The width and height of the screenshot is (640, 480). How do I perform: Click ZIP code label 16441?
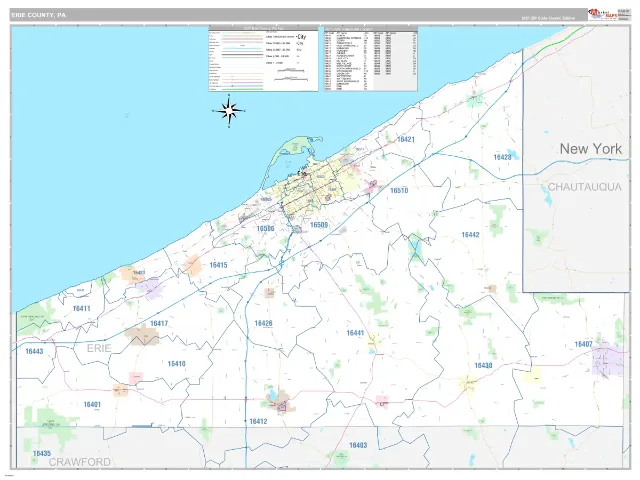(x=355, y=333)
